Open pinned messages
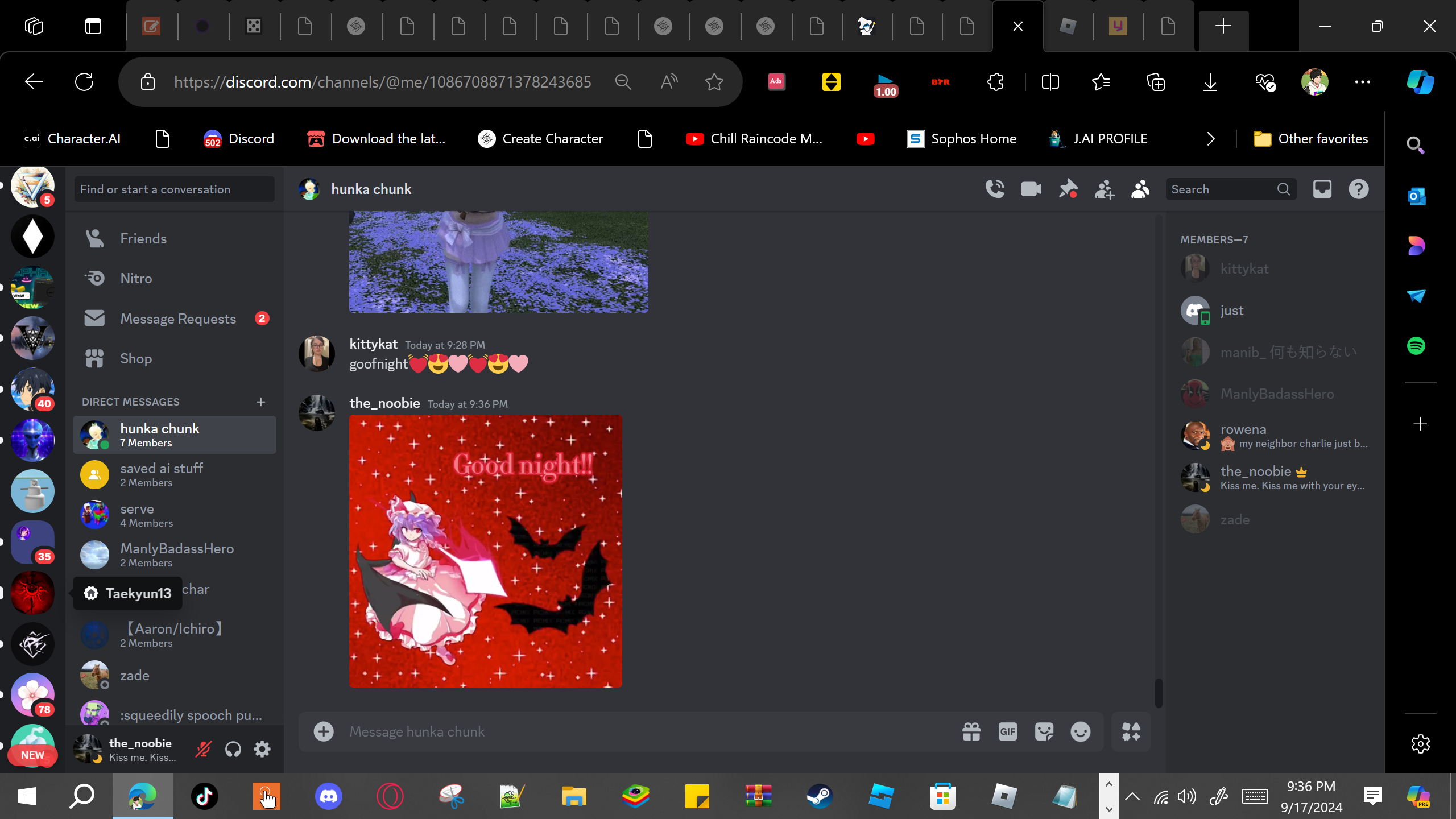Viewport: 1456px width, 819px height. pyautogui.click(x=1068, y=189)
